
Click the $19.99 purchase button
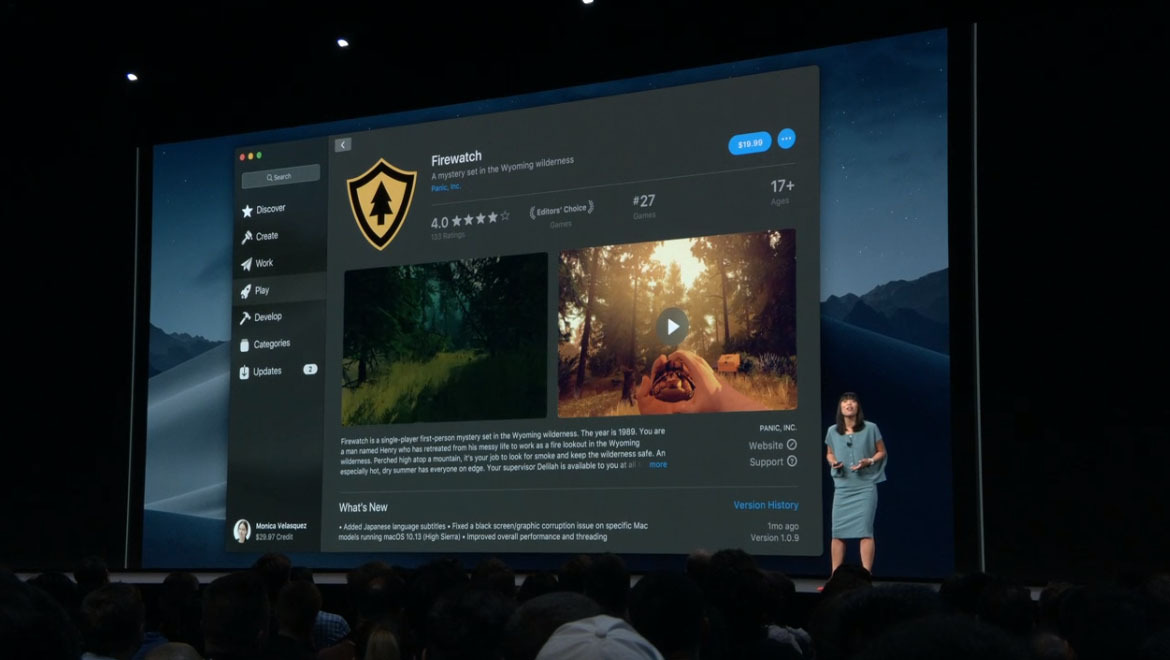point(750,142)
